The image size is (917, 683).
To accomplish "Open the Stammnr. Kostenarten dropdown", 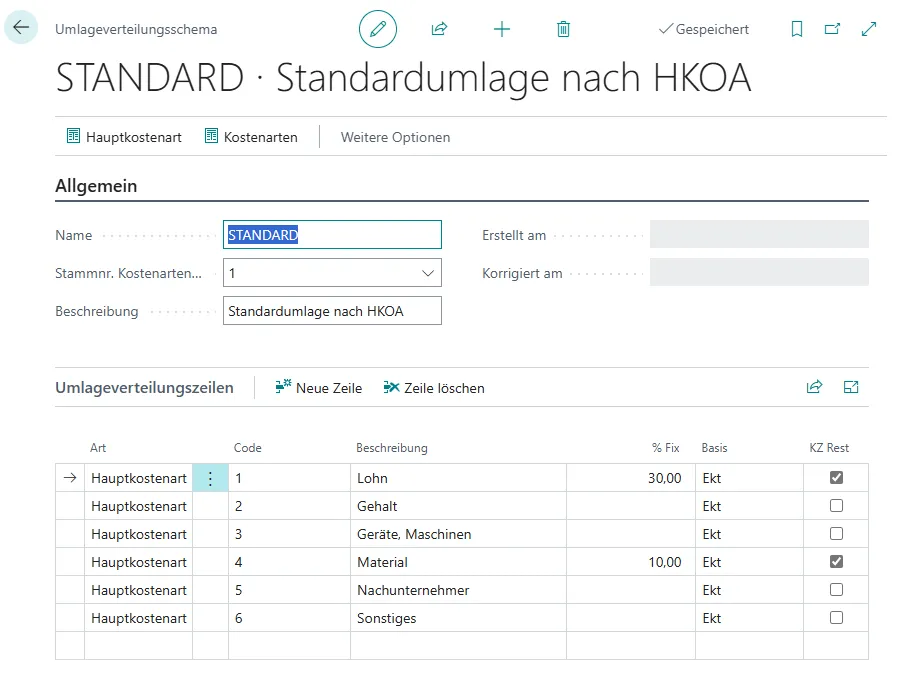I will [x=428, y=272].
